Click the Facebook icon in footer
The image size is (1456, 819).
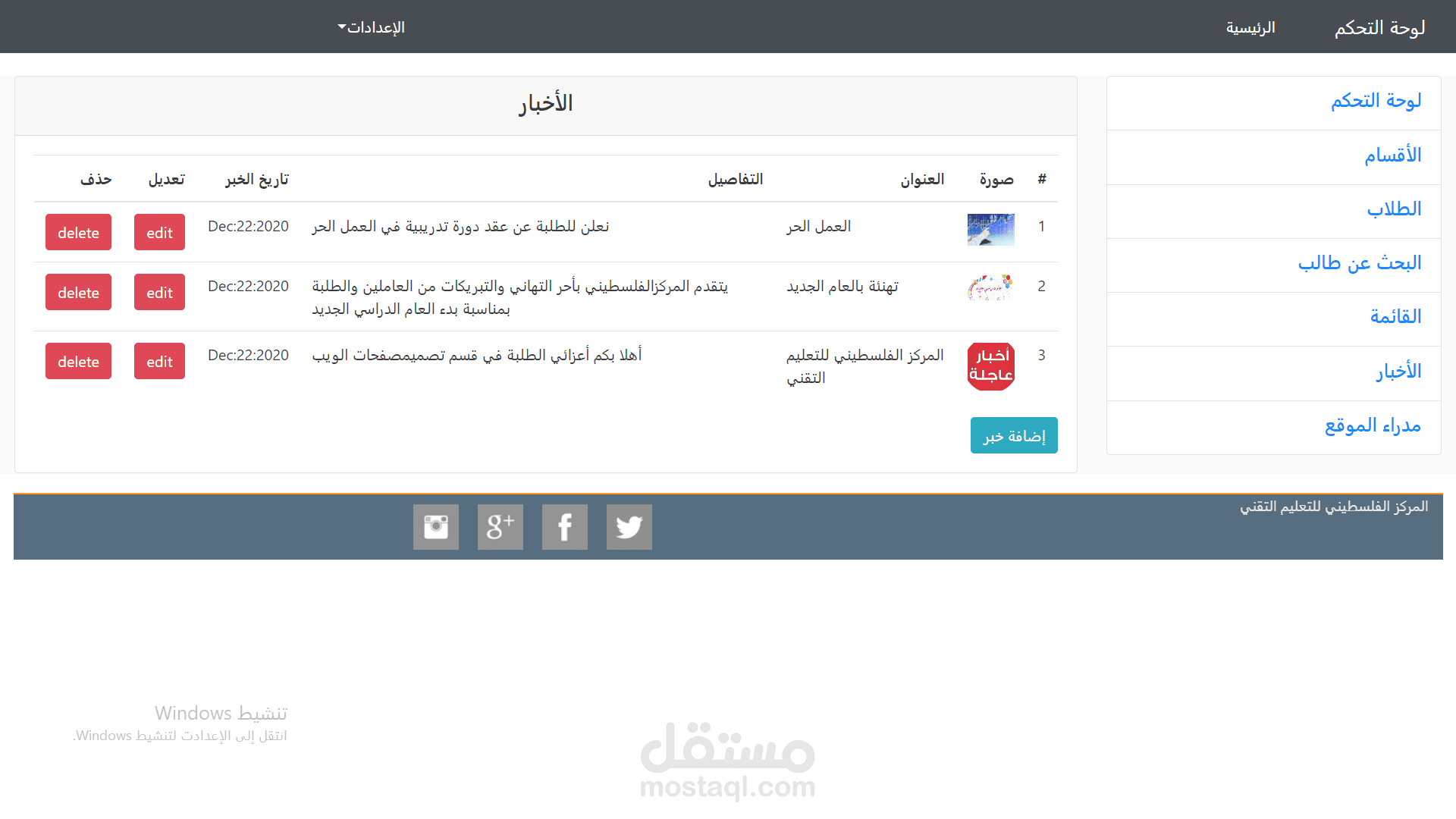pyautogui.click(x=564, y=527)
